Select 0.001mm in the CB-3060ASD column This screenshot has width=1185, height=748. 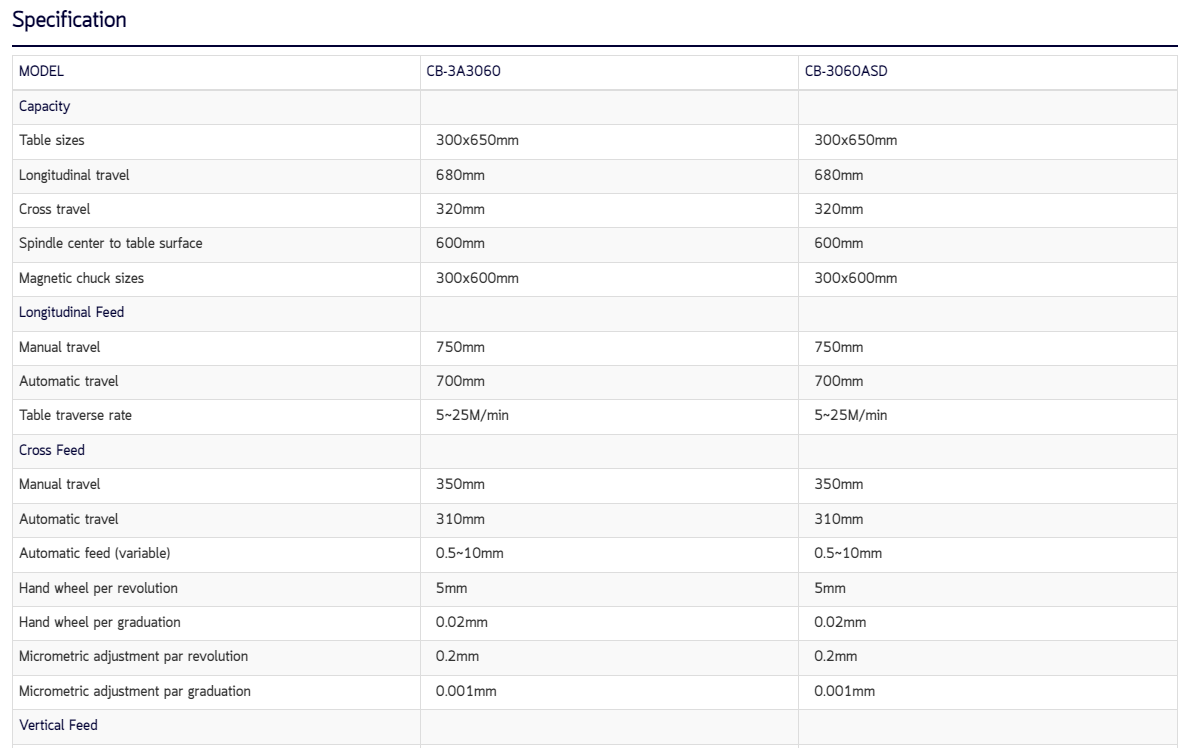tap(844, 691)
